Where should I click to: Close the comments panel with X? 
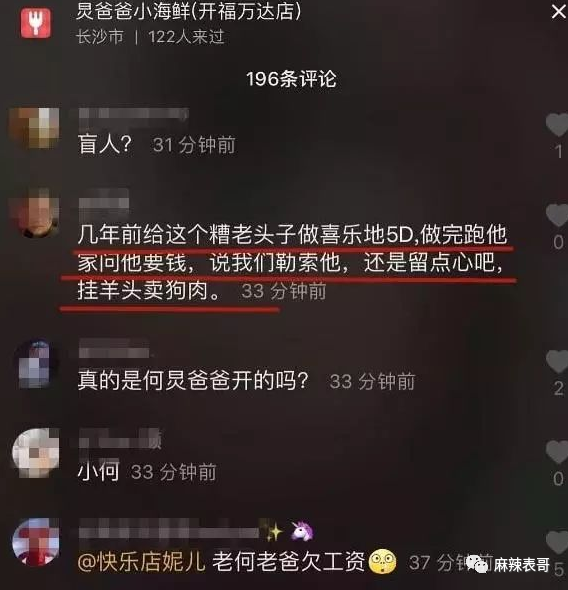tap(559, 12)
